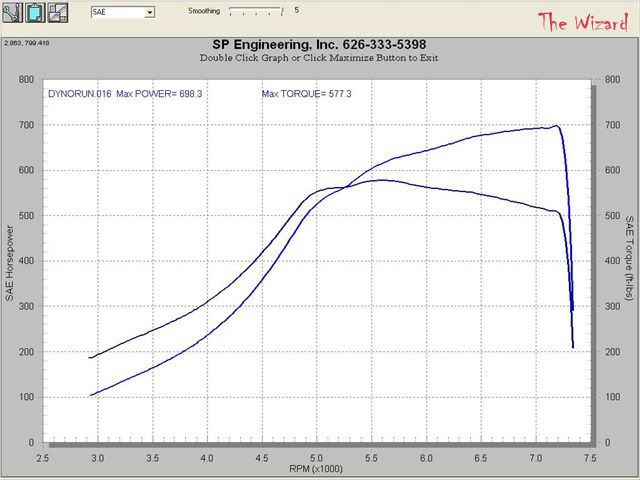
Task: Click the smoothing value 5
Action: 295,11
